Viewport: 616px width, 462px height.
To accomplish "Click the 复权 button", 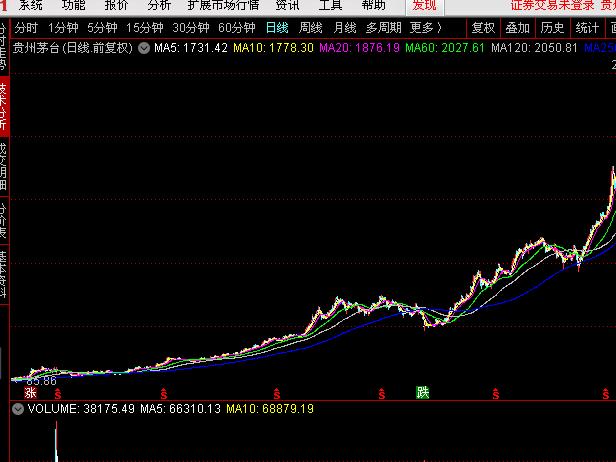I will click(483, 28).
